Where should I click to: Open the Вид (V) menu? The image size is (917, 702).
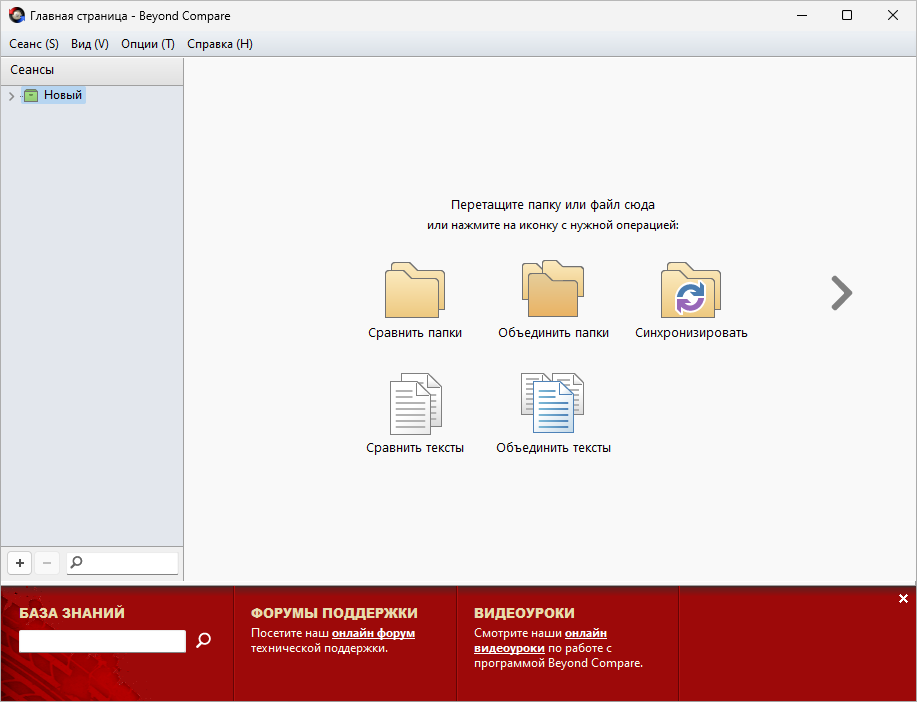(89, 44)
